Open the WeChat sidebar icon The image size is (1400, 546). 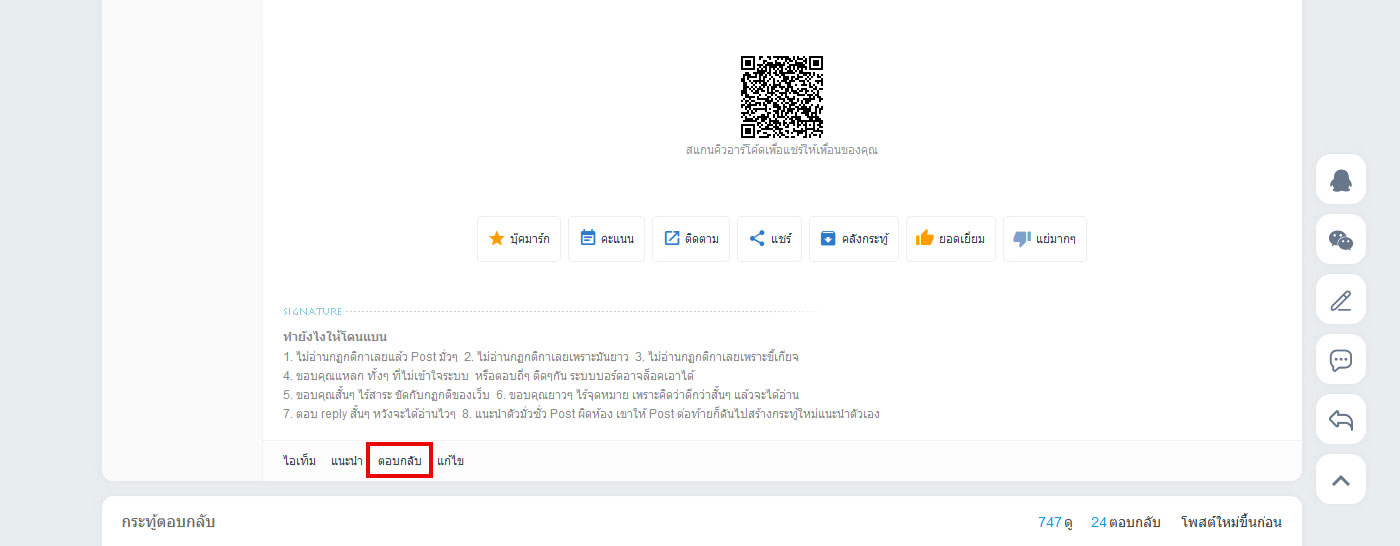[x=1341, y=240]
